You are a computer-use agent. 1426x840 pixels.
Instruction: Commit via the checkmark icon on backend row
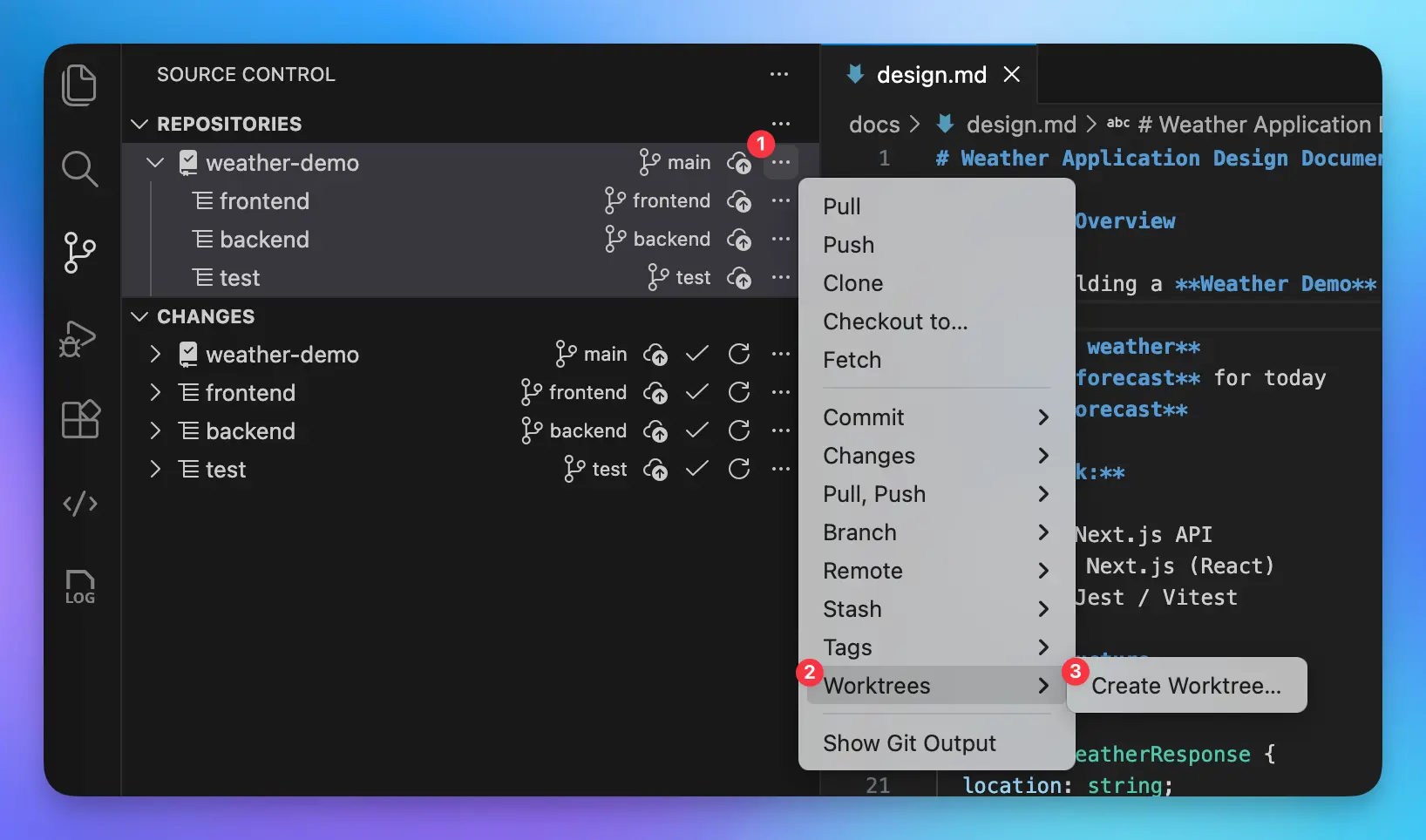click(x=697, y=430)
